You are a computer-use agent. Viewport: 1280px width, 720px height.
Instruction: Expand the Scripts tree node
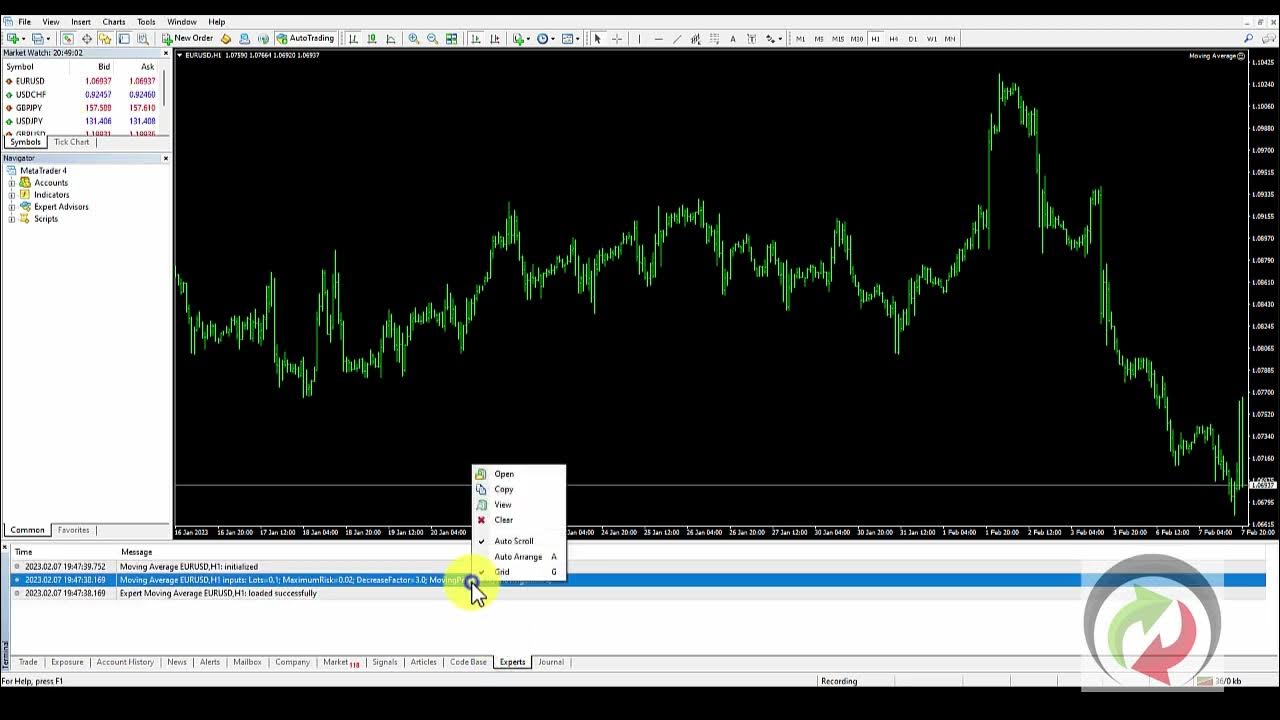coord(11,219)
